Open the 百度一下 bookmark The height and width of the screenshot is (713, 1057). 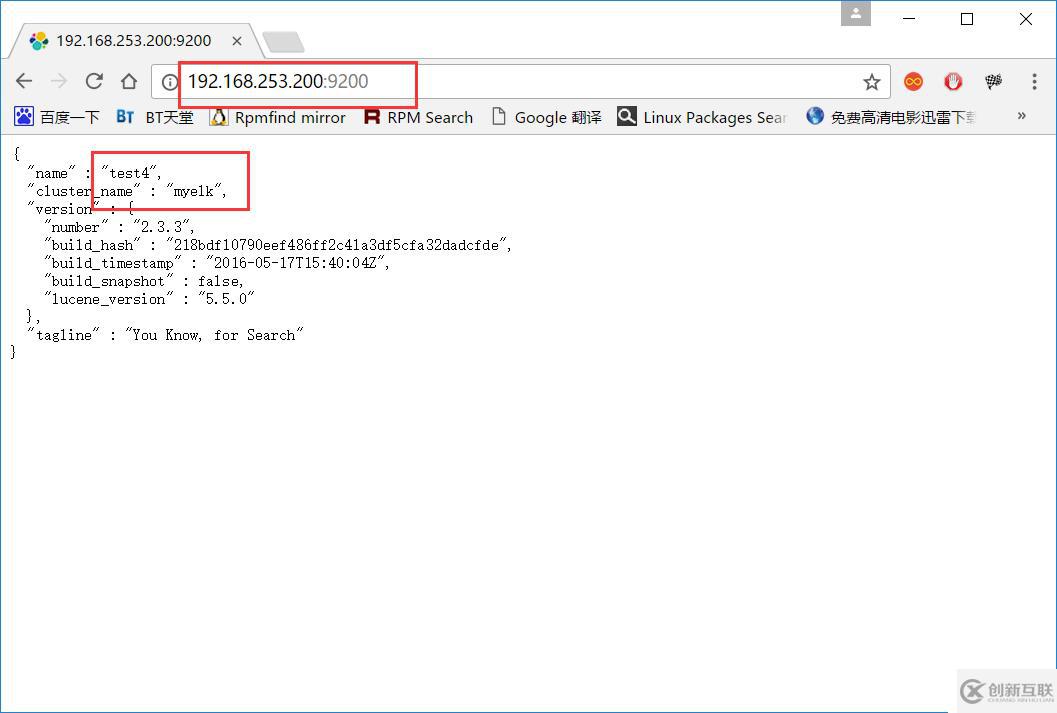click(x=57, y=117)
